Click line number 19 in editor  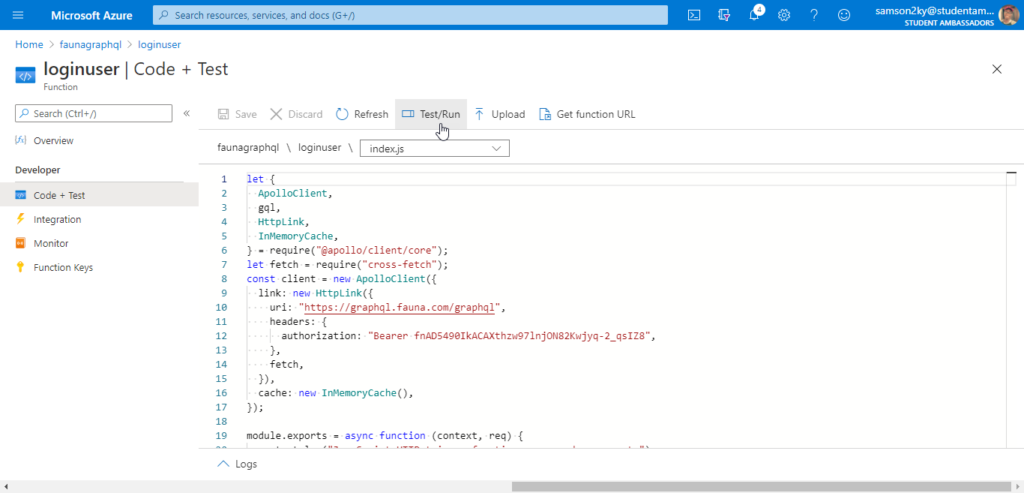(x=221, y=436)
